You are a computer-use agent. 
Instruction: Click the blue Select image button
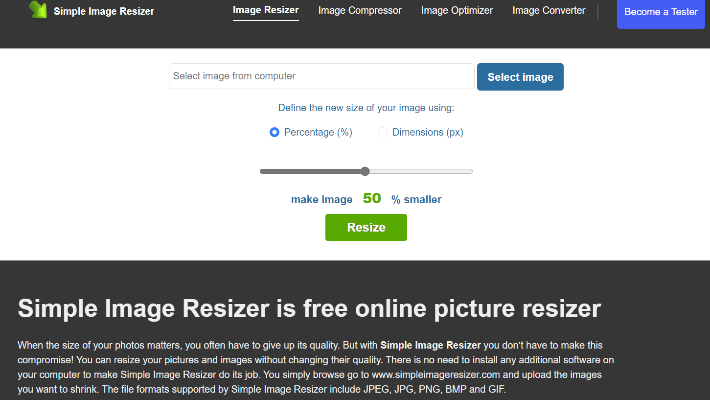click(x=520, y=77)
